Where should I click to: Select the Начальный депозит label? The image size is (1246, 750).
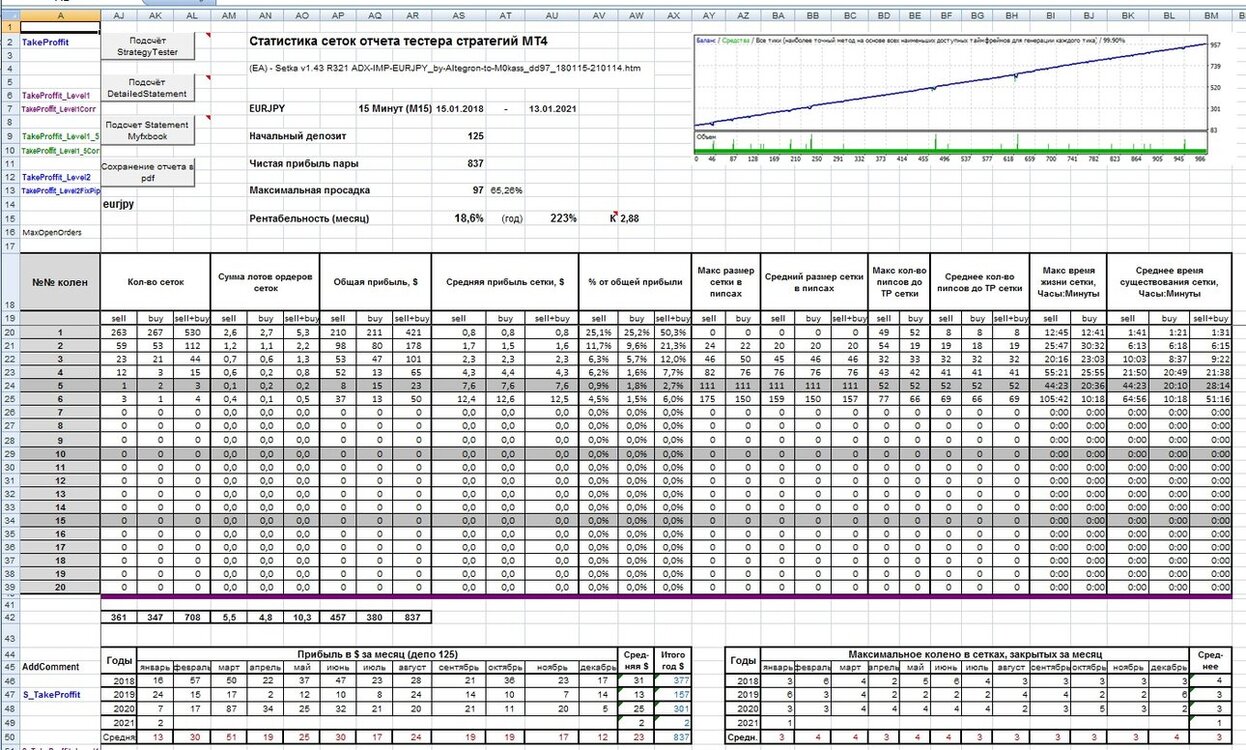[x=298, y=135]
